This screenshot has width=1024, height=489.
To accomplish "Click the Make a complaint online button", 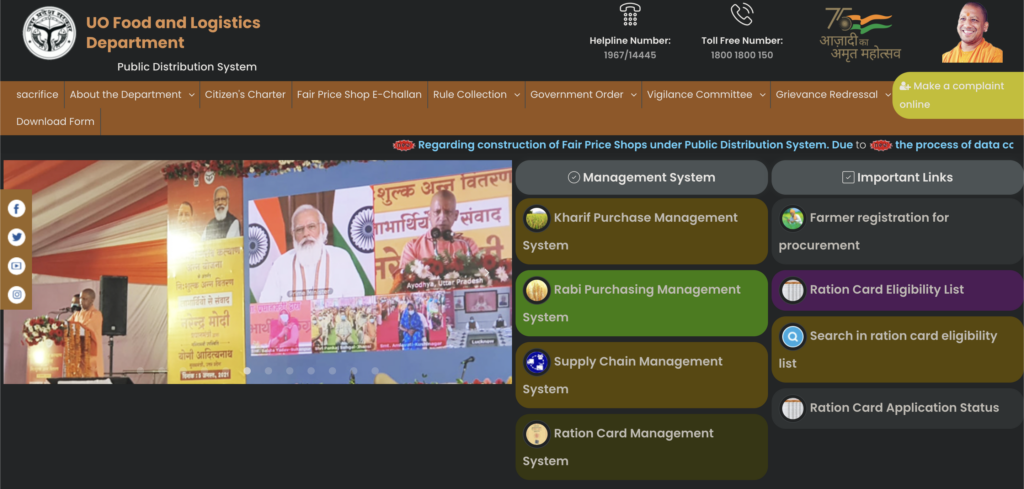I will point(957,95).
